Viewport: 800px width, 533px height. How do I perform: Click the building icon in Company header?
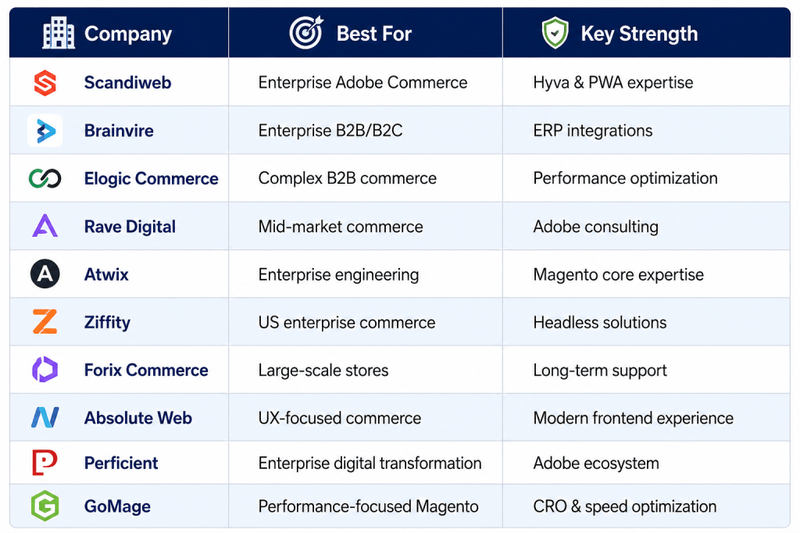coord(59,33)
